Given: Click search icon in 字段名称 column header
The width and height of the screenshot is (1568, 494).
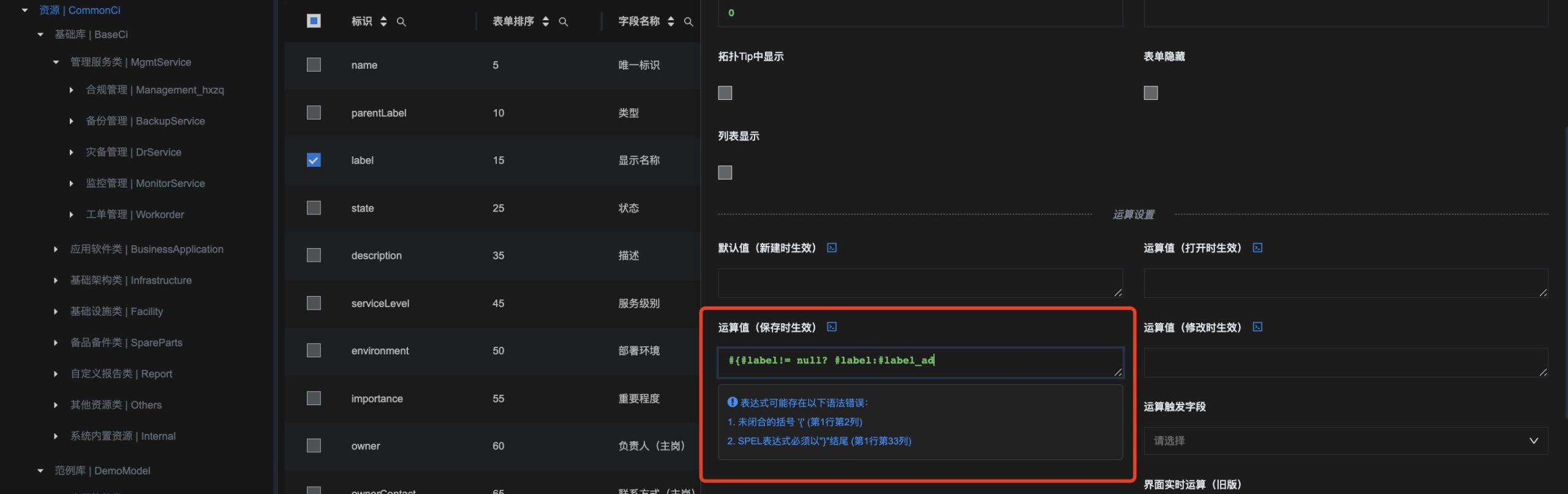Looking at the screenshot, I should (x=688, y=22).
